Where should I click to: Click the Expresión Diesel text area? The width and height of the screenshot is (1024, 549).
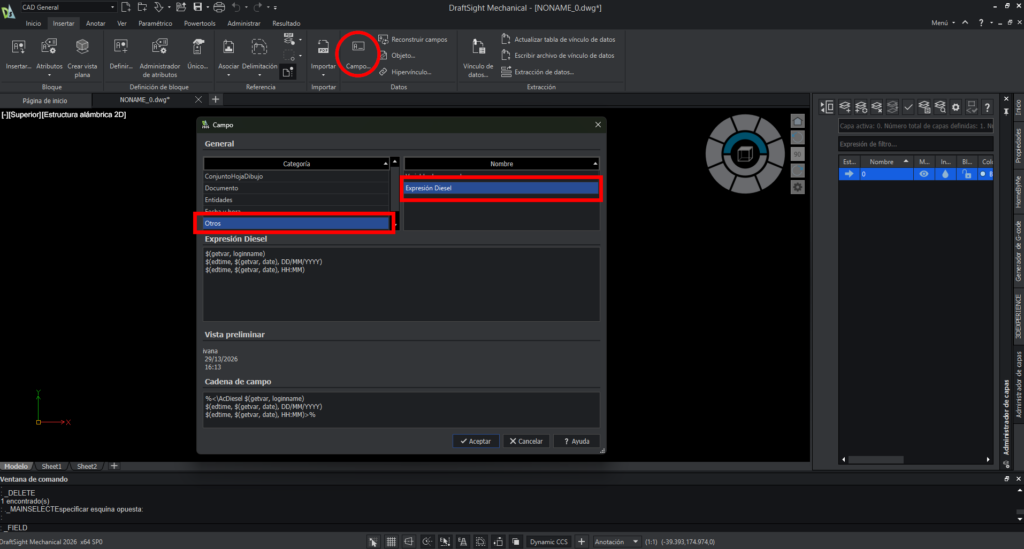(x=401, y=284)
